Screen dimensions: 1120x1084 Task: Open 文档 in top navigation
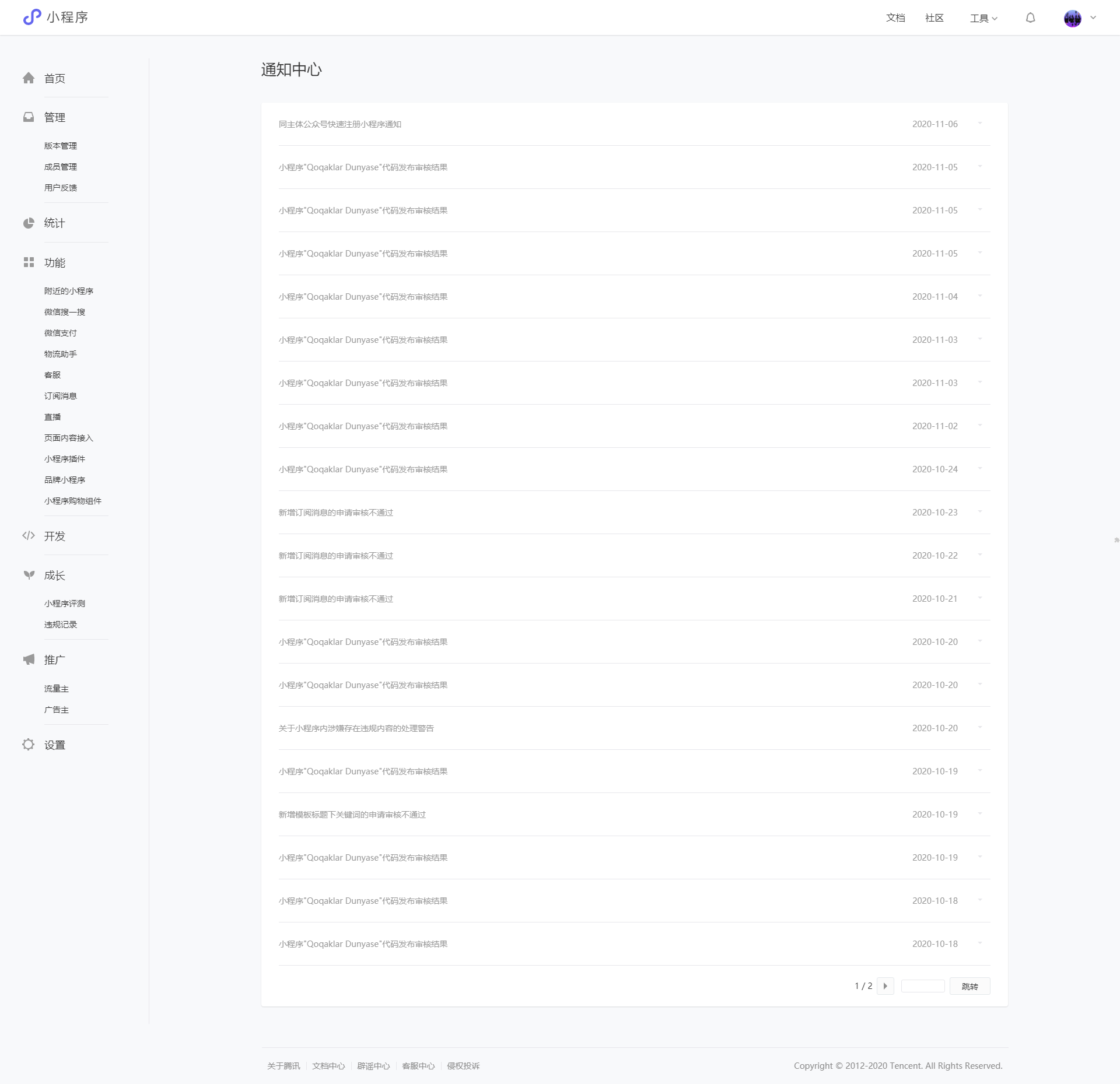895,18
